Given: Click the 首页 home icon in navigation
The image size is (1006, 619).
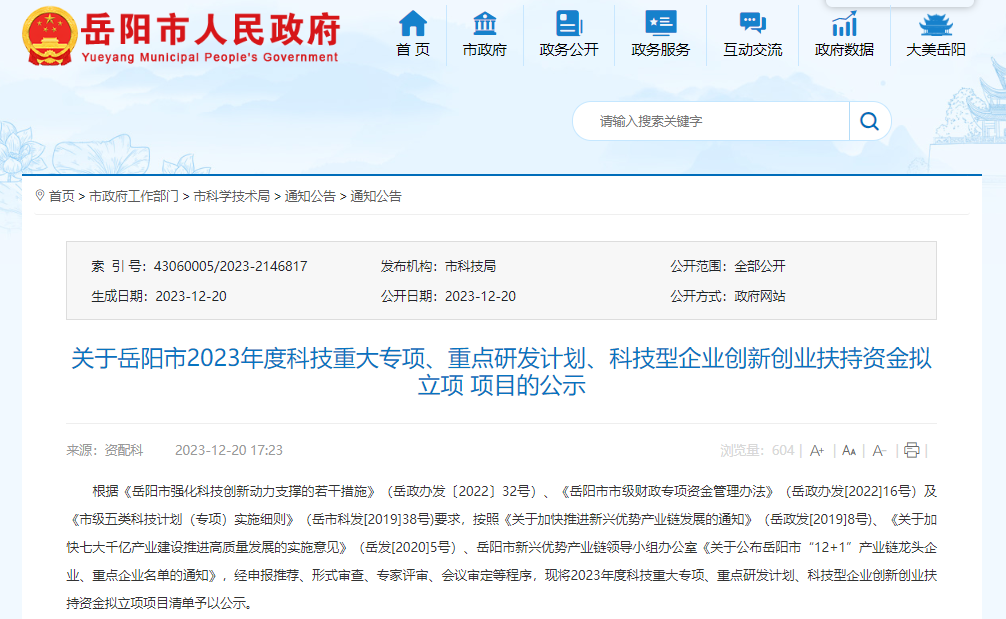Looking at the screenshot, I should (412, 23).
